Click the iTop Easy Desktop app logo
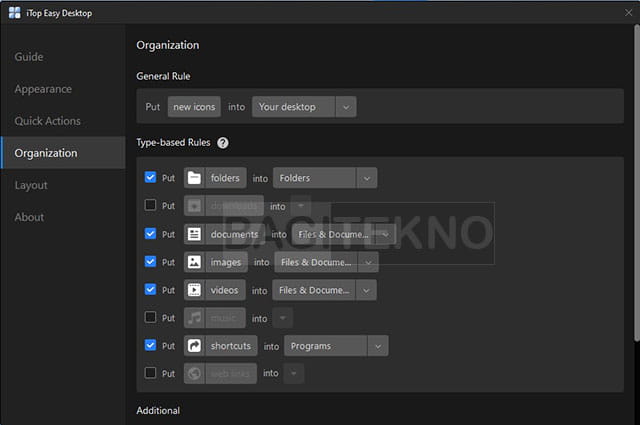Image resolution: width=640 pixels, height=425 pixels. (14, 13)
